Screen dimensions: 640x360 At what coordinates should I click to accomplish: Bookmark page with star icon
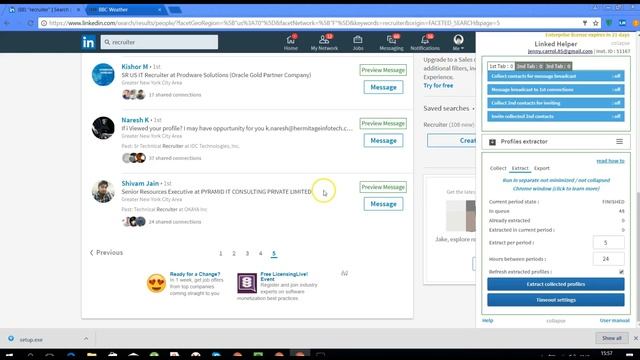pos(596,23)
